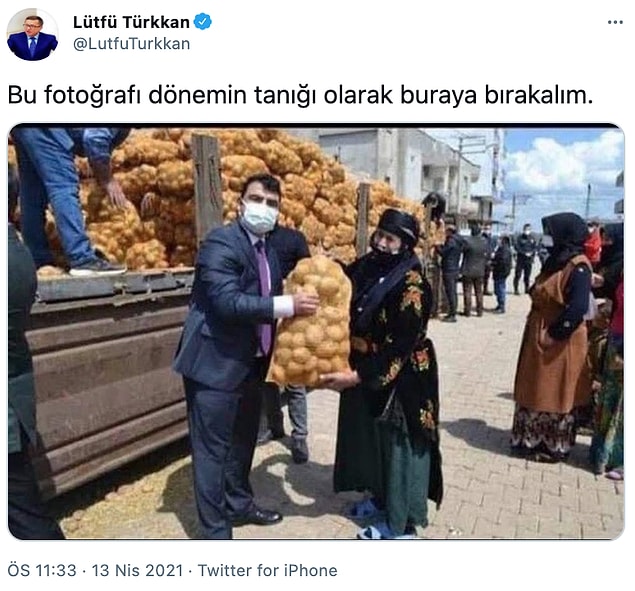Screen dimensions: 635x591
Task: Click the man's purple tie in photo
Action: 263,296
